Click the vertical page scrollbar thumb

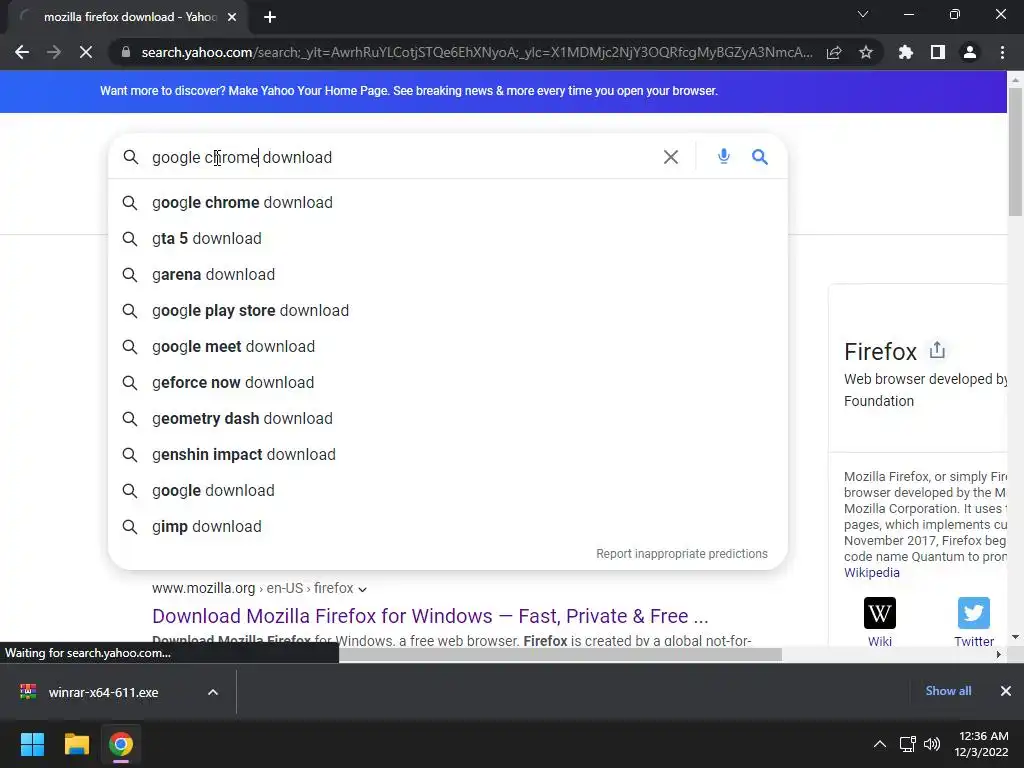(x=1015, y=152)
